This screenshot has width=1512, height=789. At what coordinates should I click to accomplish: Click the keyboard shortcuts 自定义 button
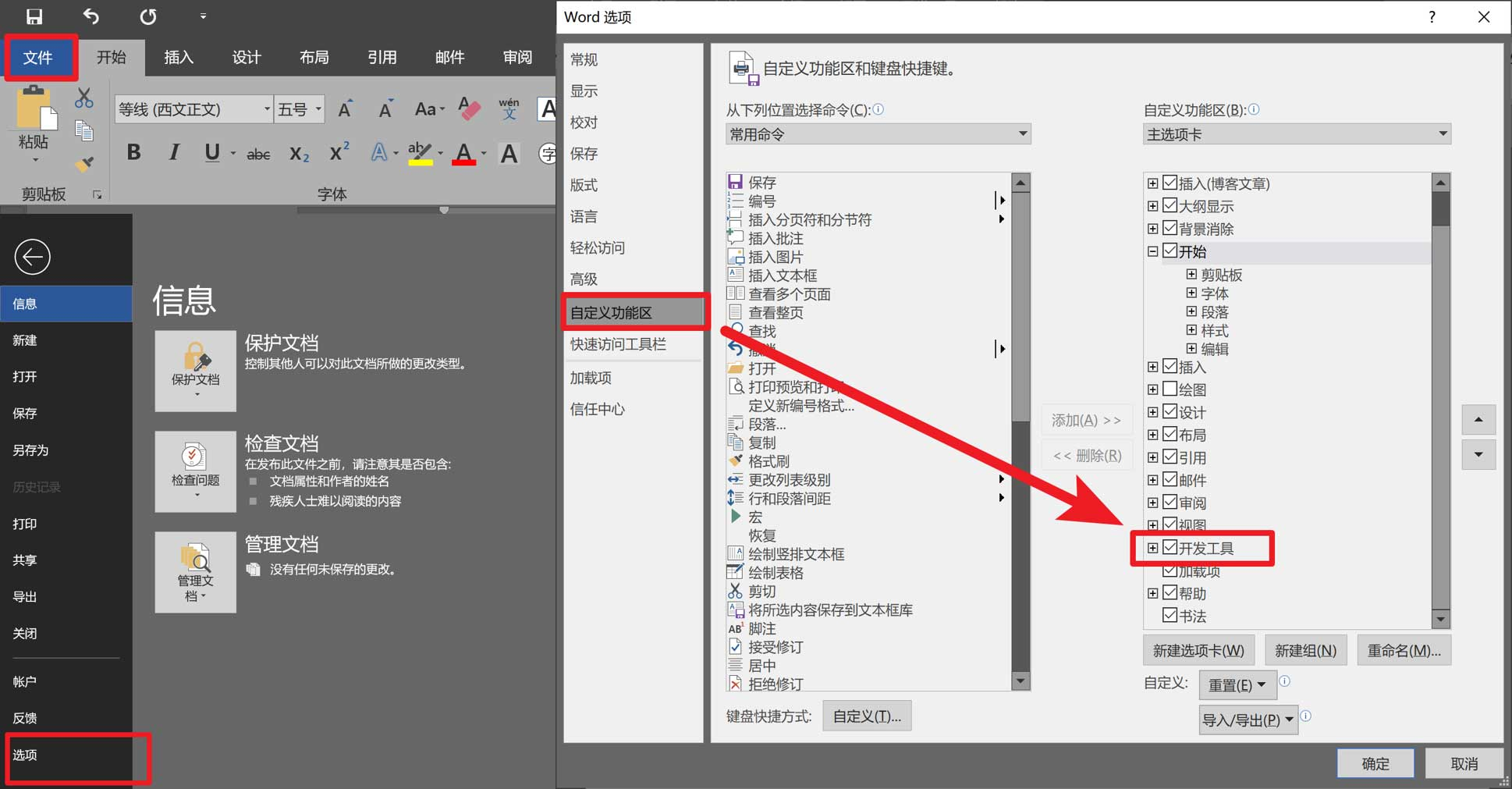point(867,716)
